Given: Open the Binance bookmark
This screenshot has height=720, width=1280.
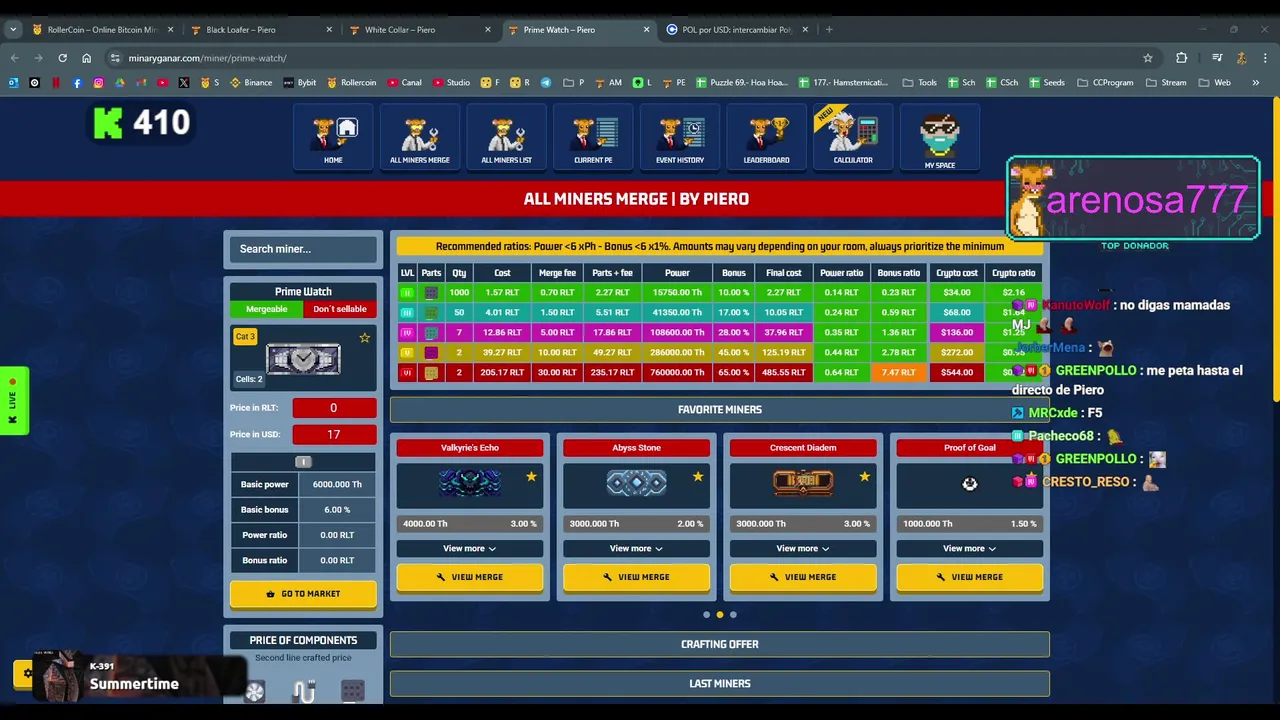Looking at the screenshot, I should click(250, 83).
